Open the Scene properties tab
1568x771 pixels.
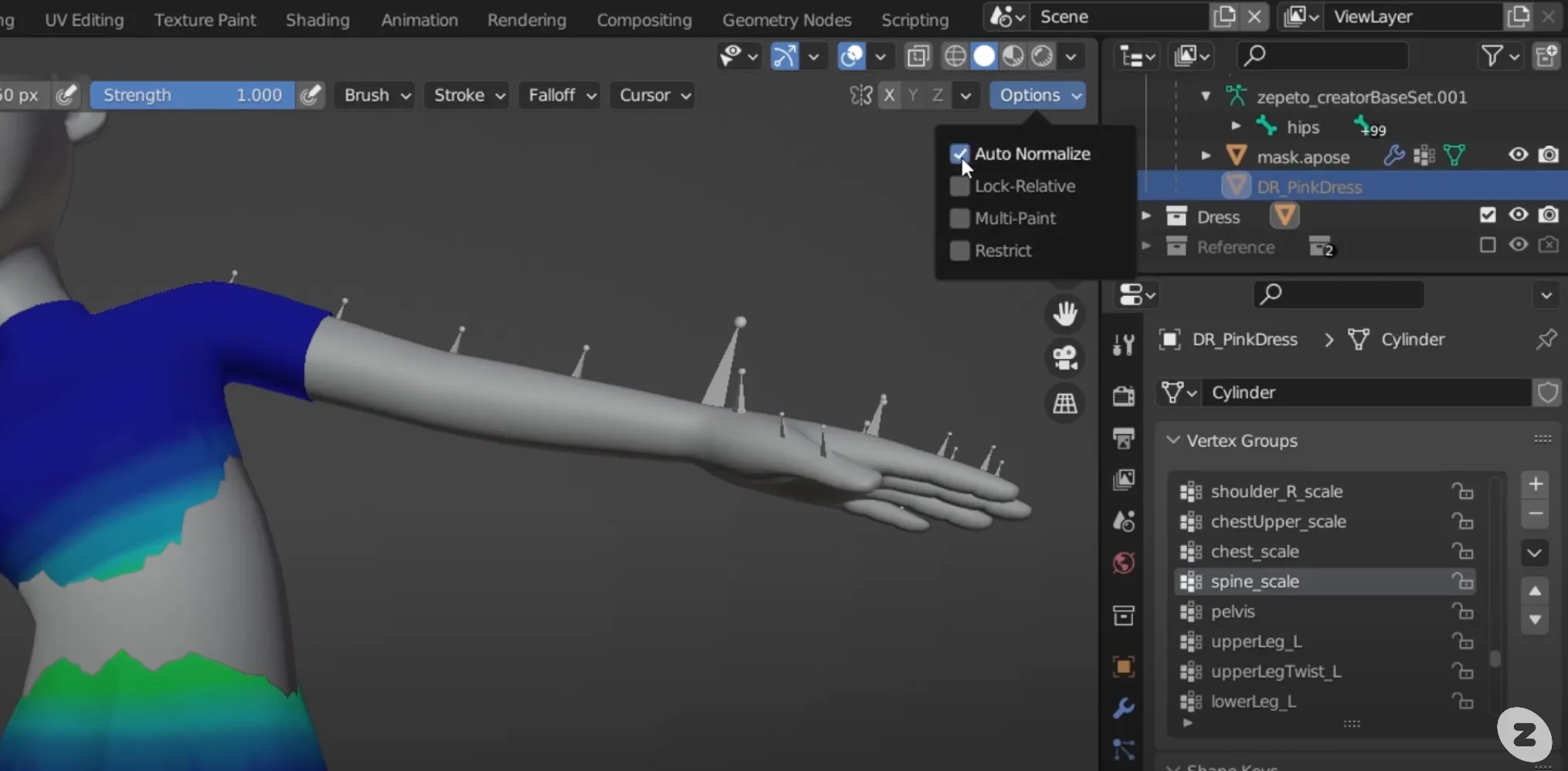(x=1123, y=521)
